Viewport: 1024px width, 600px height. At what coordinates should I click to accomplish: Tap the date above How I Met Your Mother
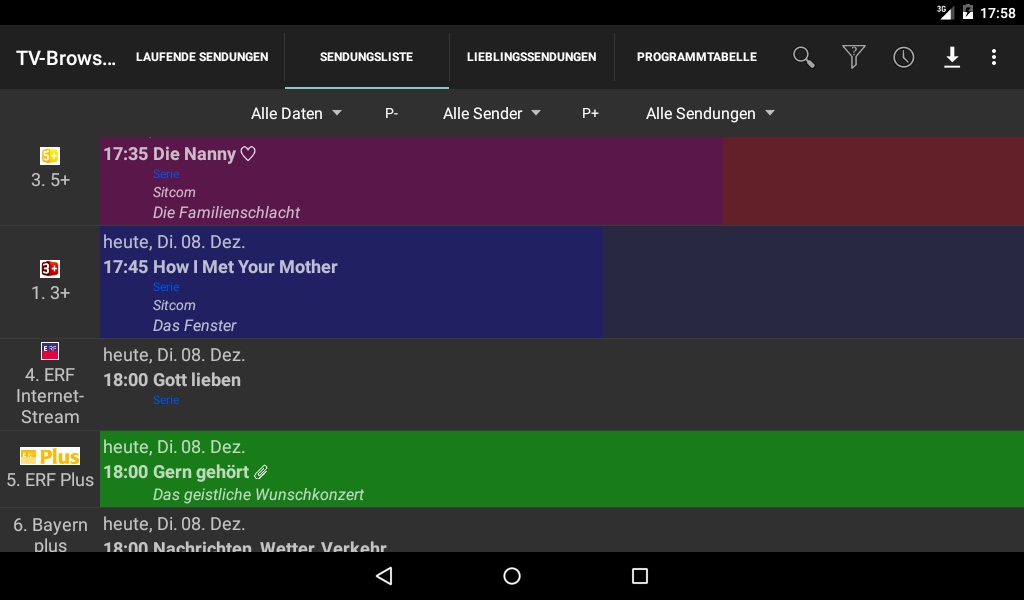pyautogui.click(x=174, y=242)
